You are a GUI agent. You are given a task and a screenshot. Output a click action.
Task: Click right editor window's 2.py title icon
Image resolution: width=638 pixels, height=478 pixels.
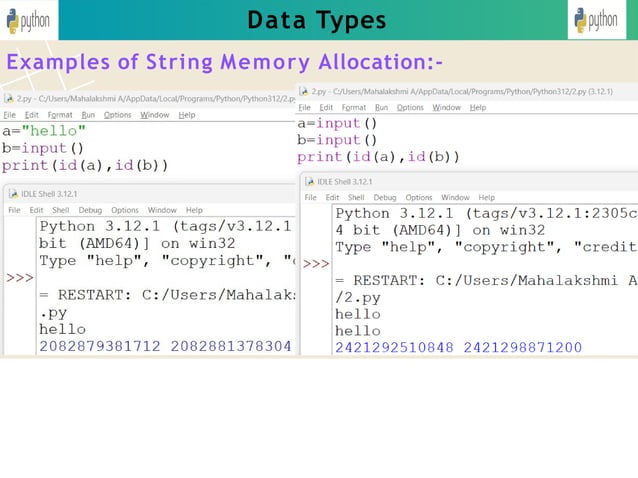click(x=304, y=91)
